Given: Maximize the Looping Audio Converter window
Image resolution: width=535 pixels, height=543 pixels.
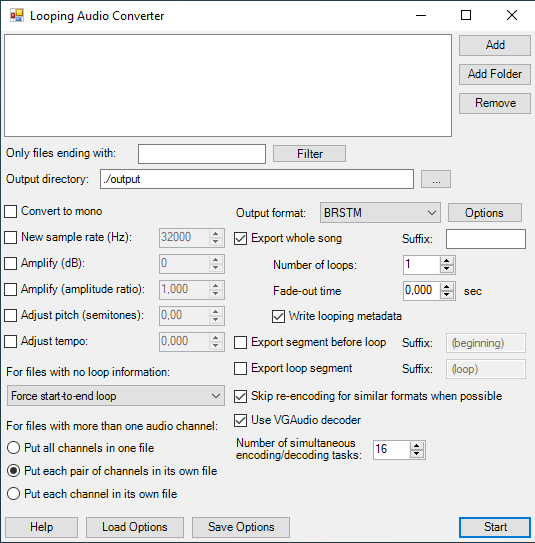Looking at the screenshot, I should [x=466, y=15].
